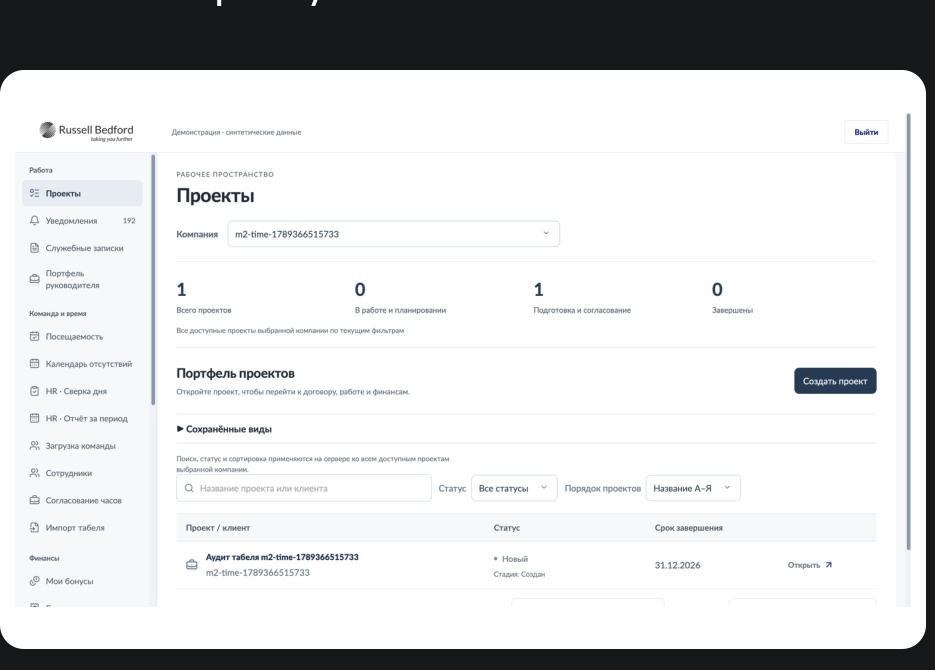This screenshot has height=670, width=935.
Task: Click the 192 notifications badge
Action: pyautogui.click(x=129, y=221)
